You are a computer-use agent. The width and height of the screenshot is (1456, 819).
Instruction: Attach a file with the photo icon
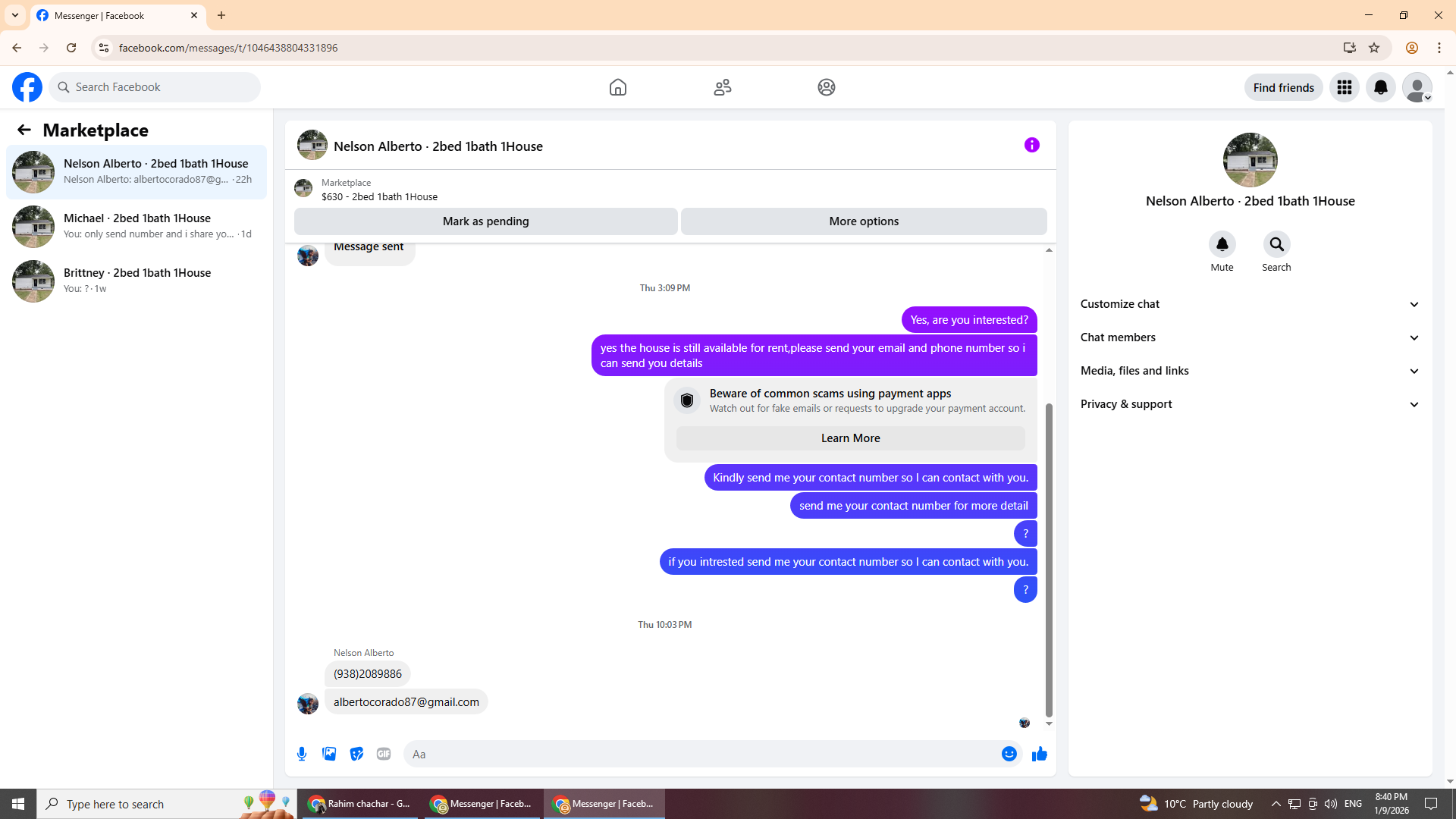(x=329, y=754)
